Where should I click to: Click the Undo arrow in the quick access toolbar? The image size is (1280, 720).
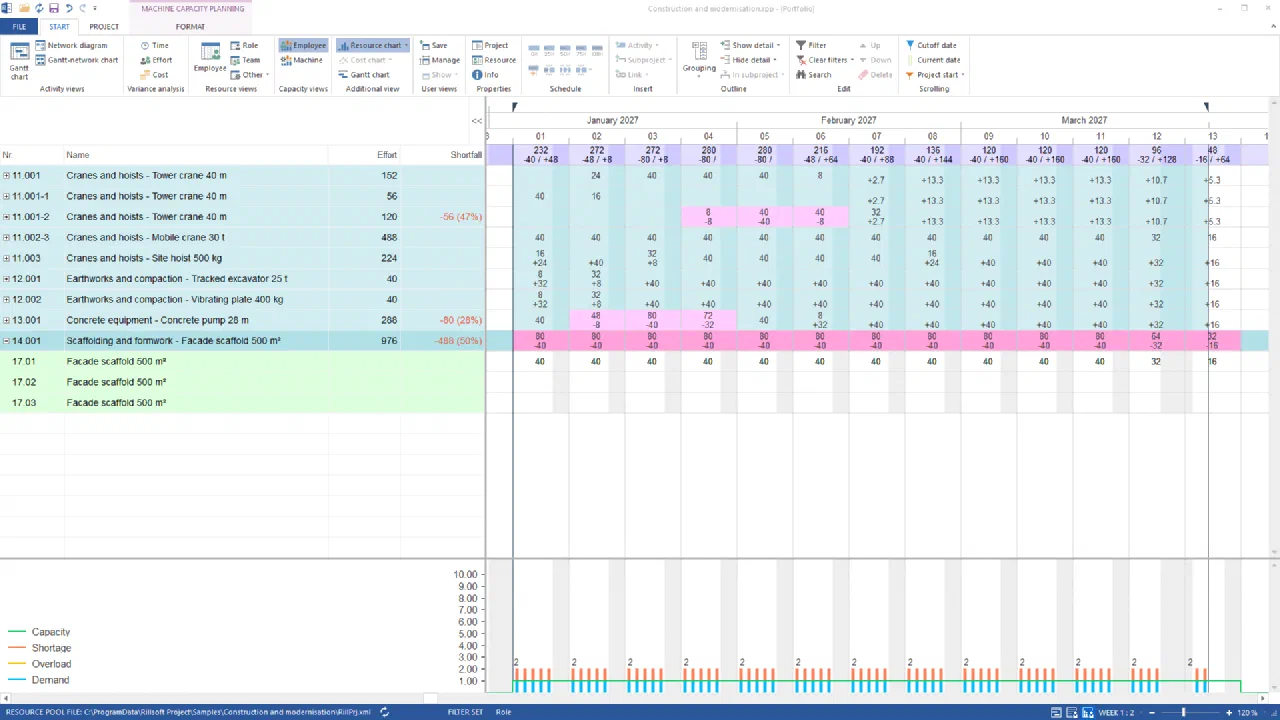68,8
